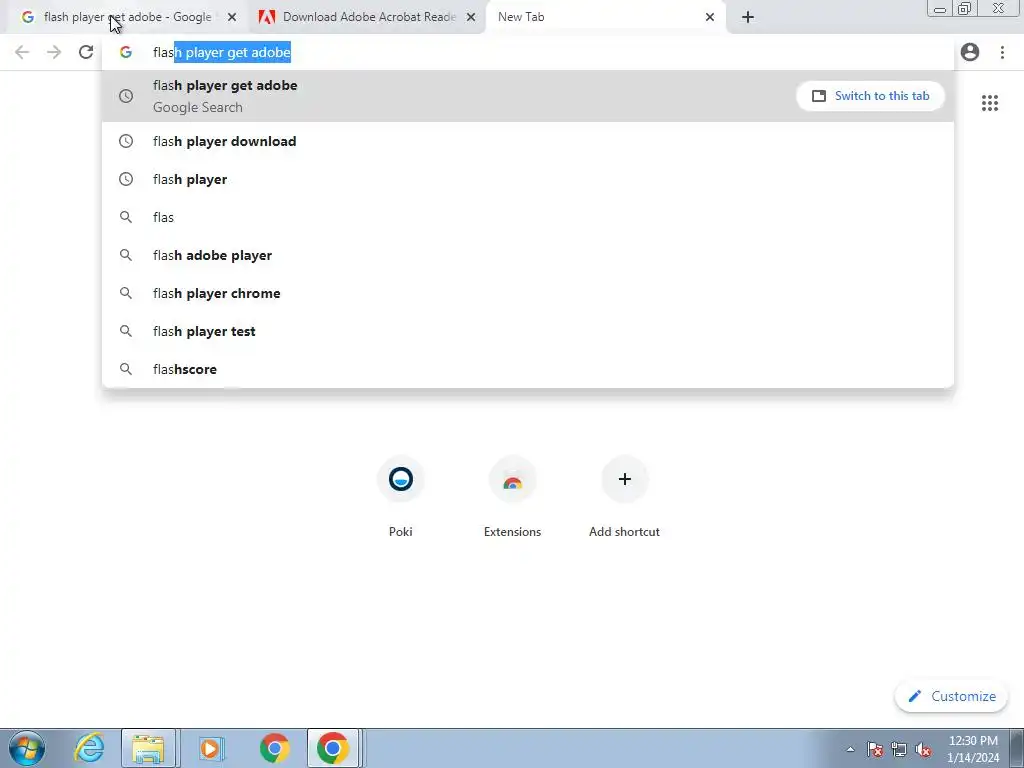
Task: Choose suggestion flash player get adobe
Action: click(528, 96)
